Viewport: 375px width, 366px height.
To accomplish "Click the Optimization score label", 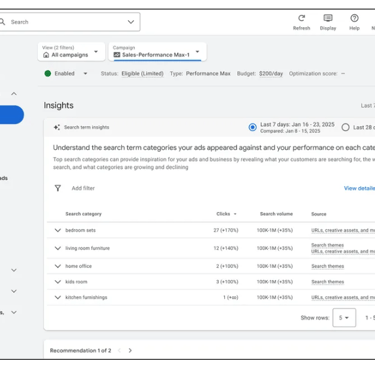I will coord(313,74).
